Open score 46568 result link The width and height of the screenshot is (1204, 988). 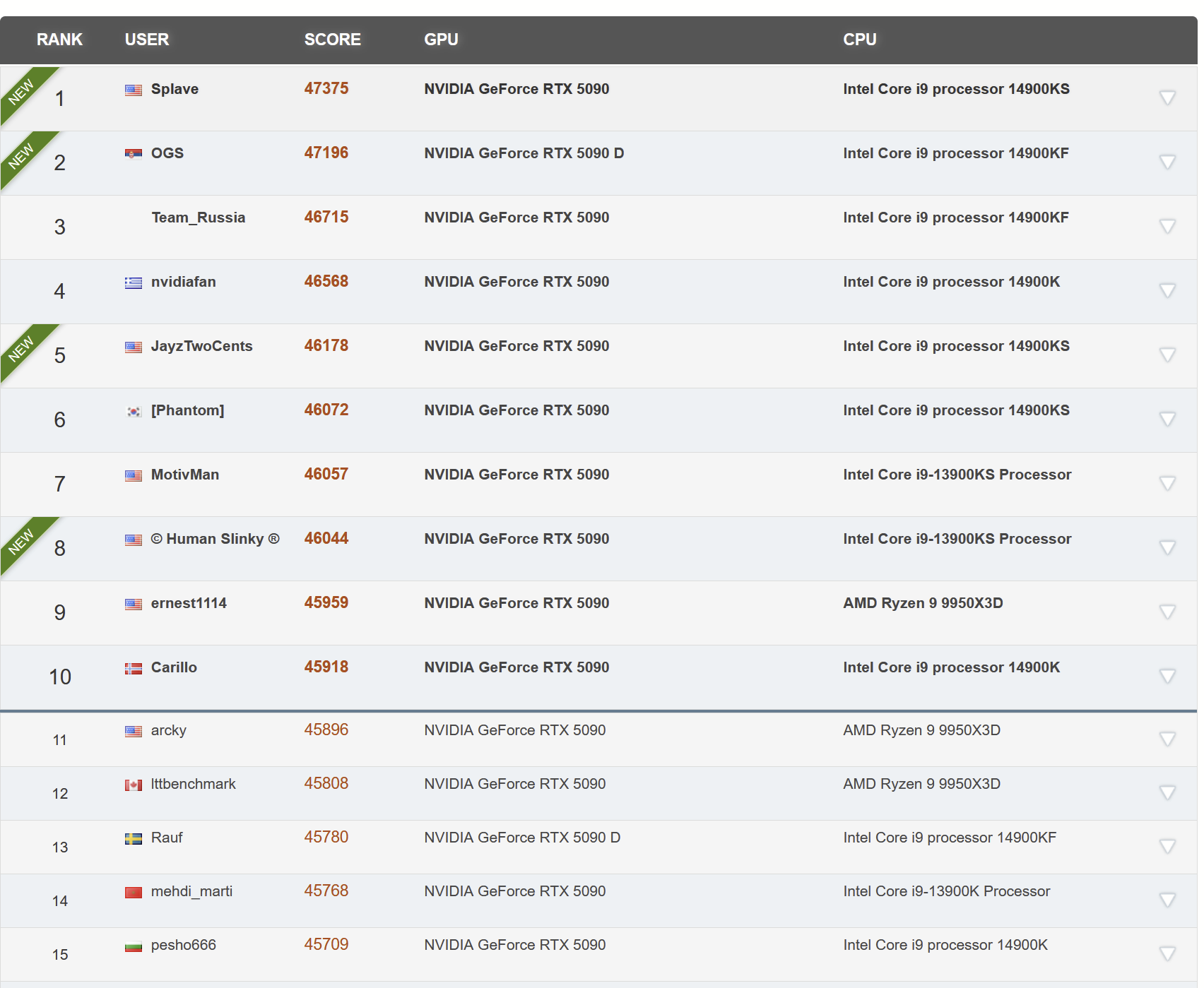(x=326, y=281)
